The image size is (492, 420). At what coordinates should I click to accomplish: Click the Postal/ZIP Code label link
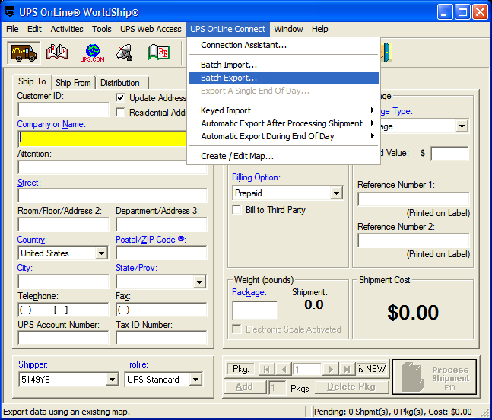151,239
